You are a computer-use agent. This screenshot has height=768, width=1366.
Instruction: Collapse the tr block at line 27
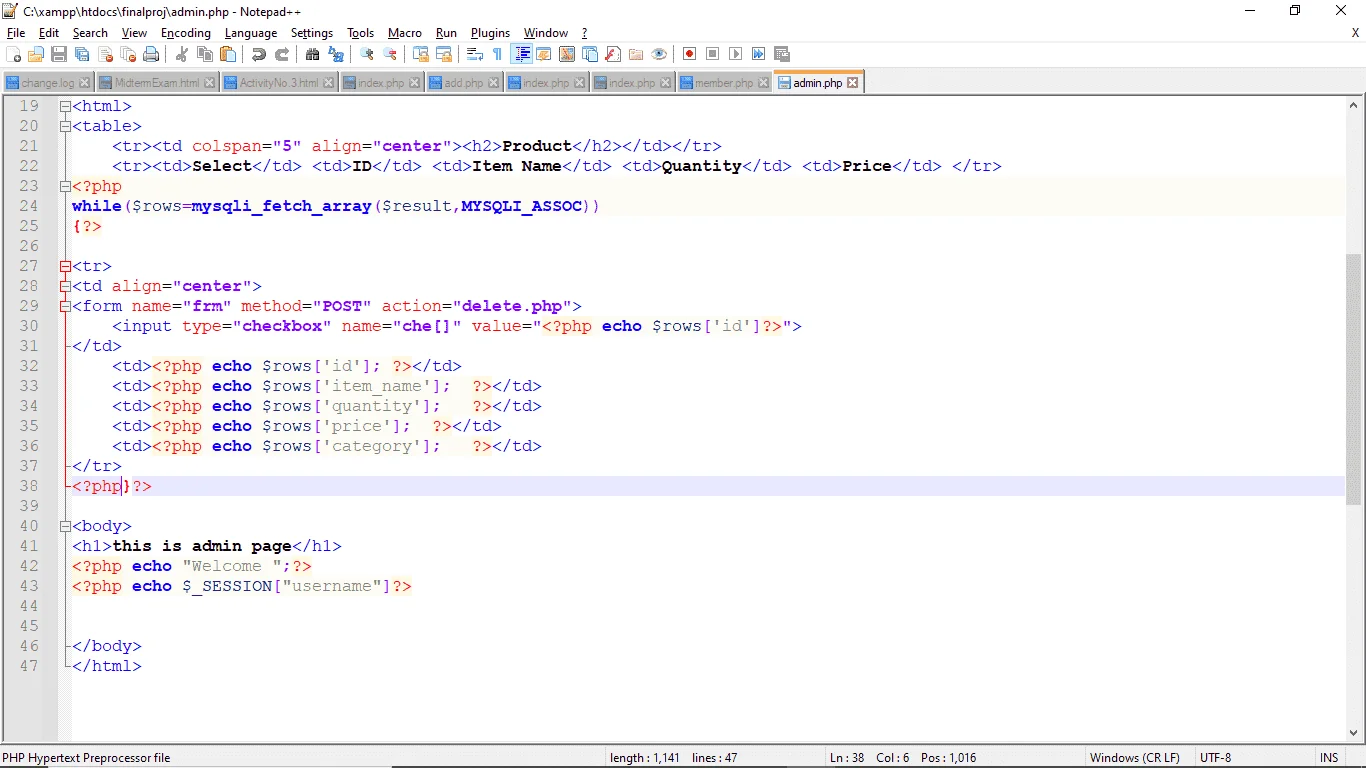point(65,266)
